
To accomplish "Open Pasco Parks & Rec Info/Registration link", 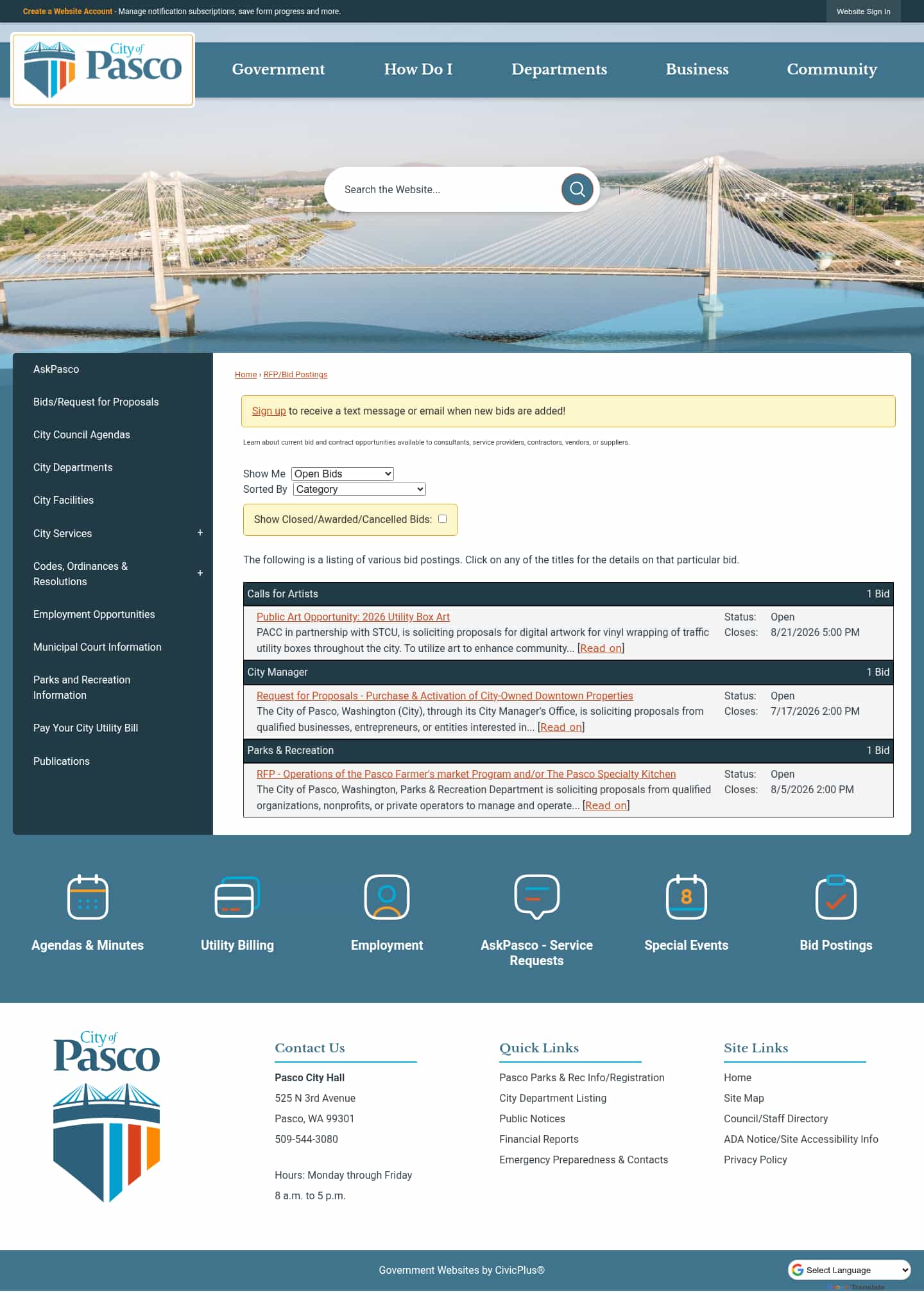I will [582, 1077].
